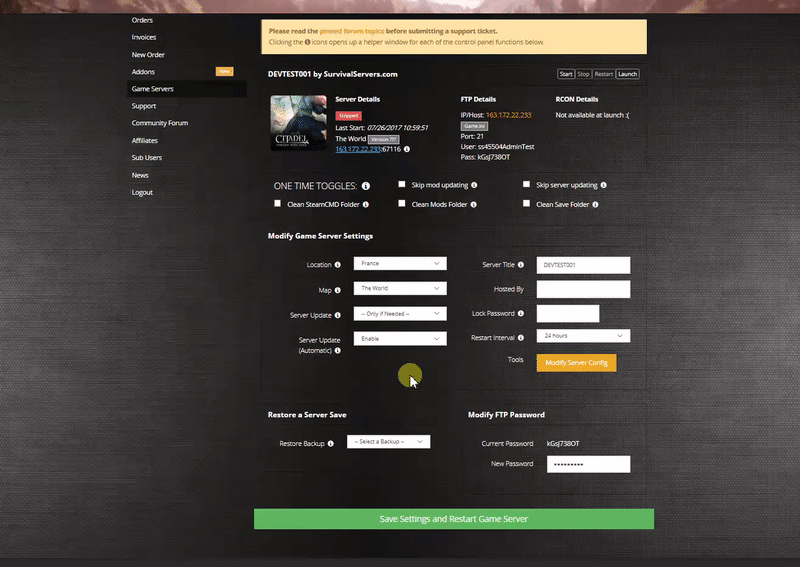Click the Server Title info icon
Viewport: 800px width, 567px height.
coord(521,265)
